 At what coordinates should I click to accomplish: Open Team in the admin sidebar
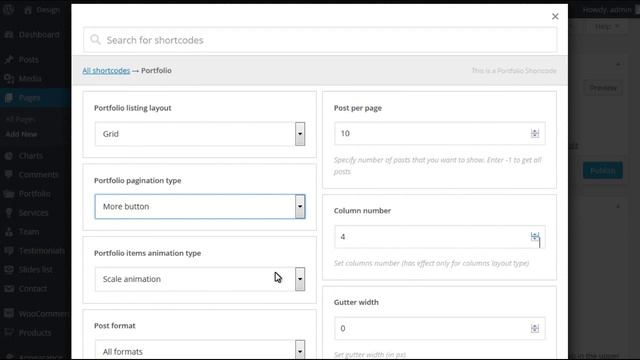29,232
